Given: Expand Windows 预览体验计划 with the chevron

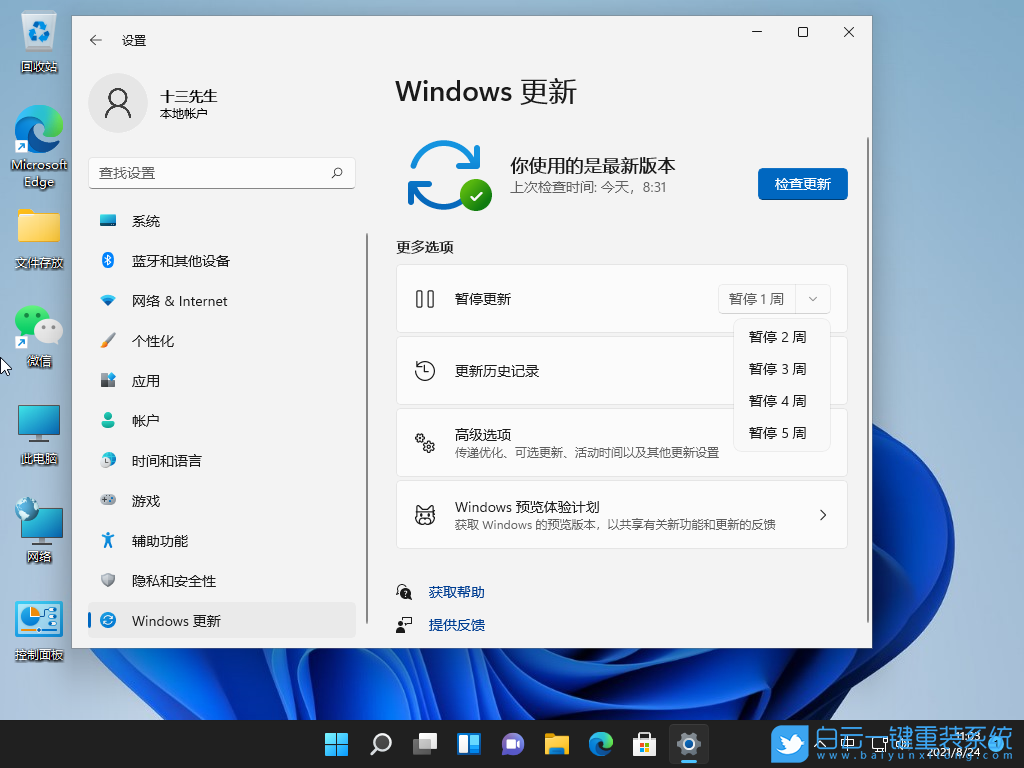Looking at the screenshot, I should coord(822,514).
